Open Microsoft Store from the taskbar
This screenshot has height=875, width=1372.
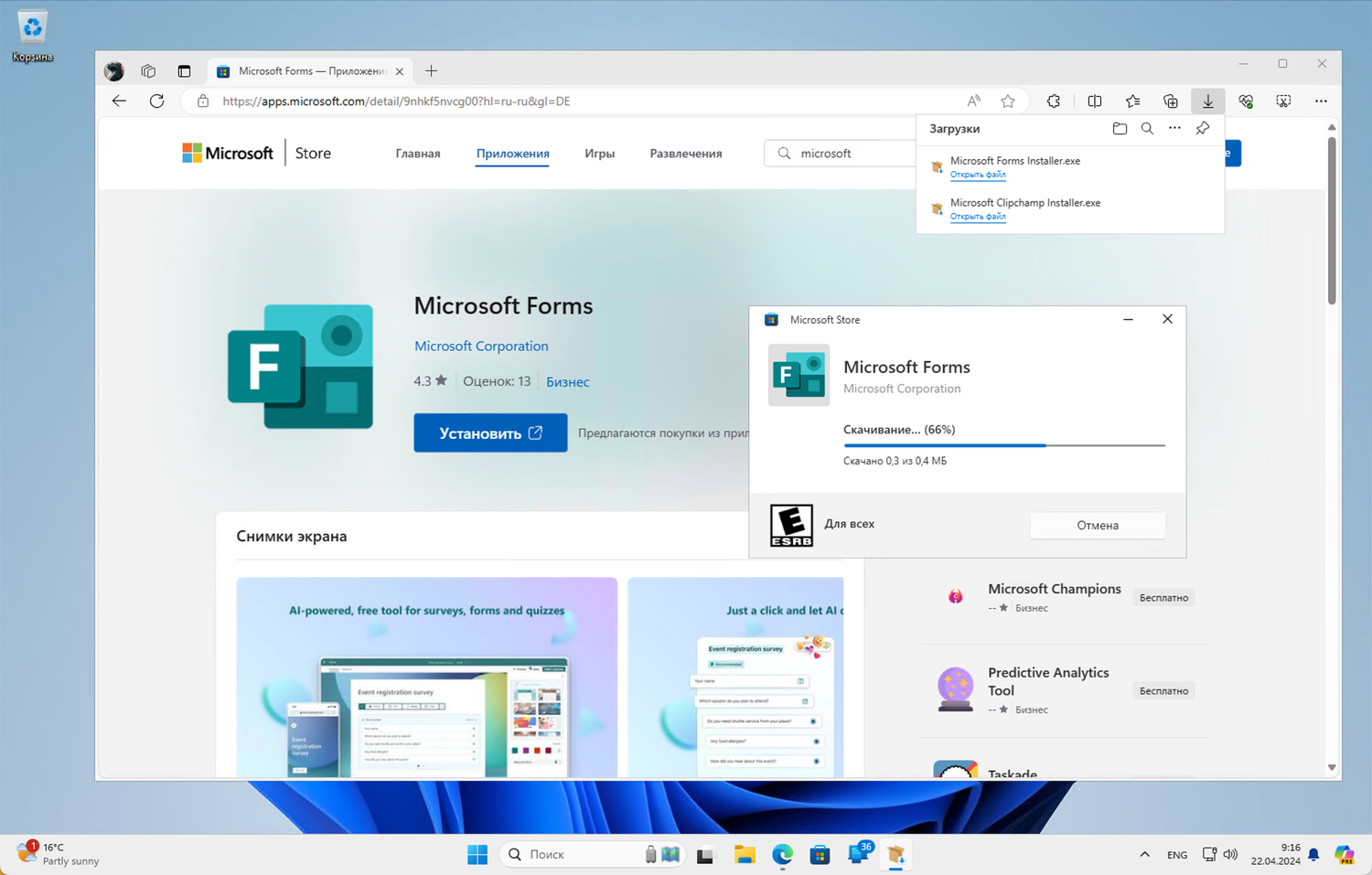point(820,855)
